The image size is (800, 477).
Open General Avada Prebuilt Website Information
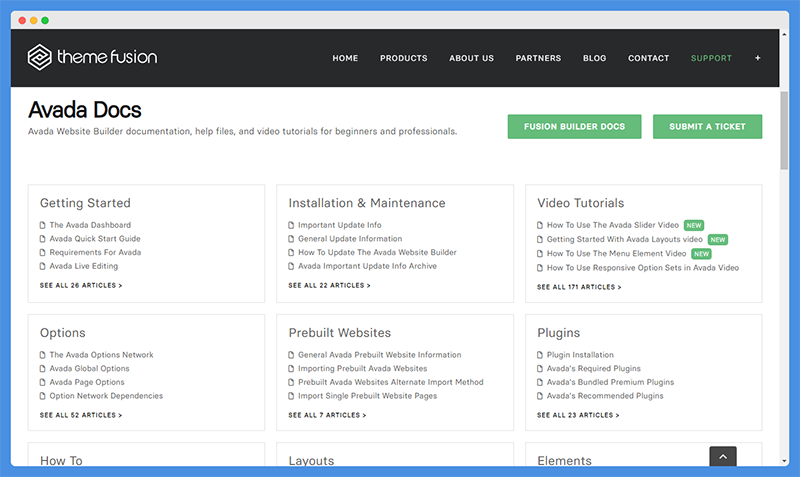click(380, 355)
